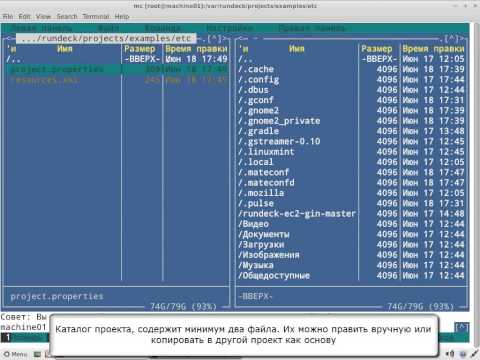Viewport: 480px width, 360px height.
Task: Open the Левая панель menu in Midnight Commander
Action: 41,28
